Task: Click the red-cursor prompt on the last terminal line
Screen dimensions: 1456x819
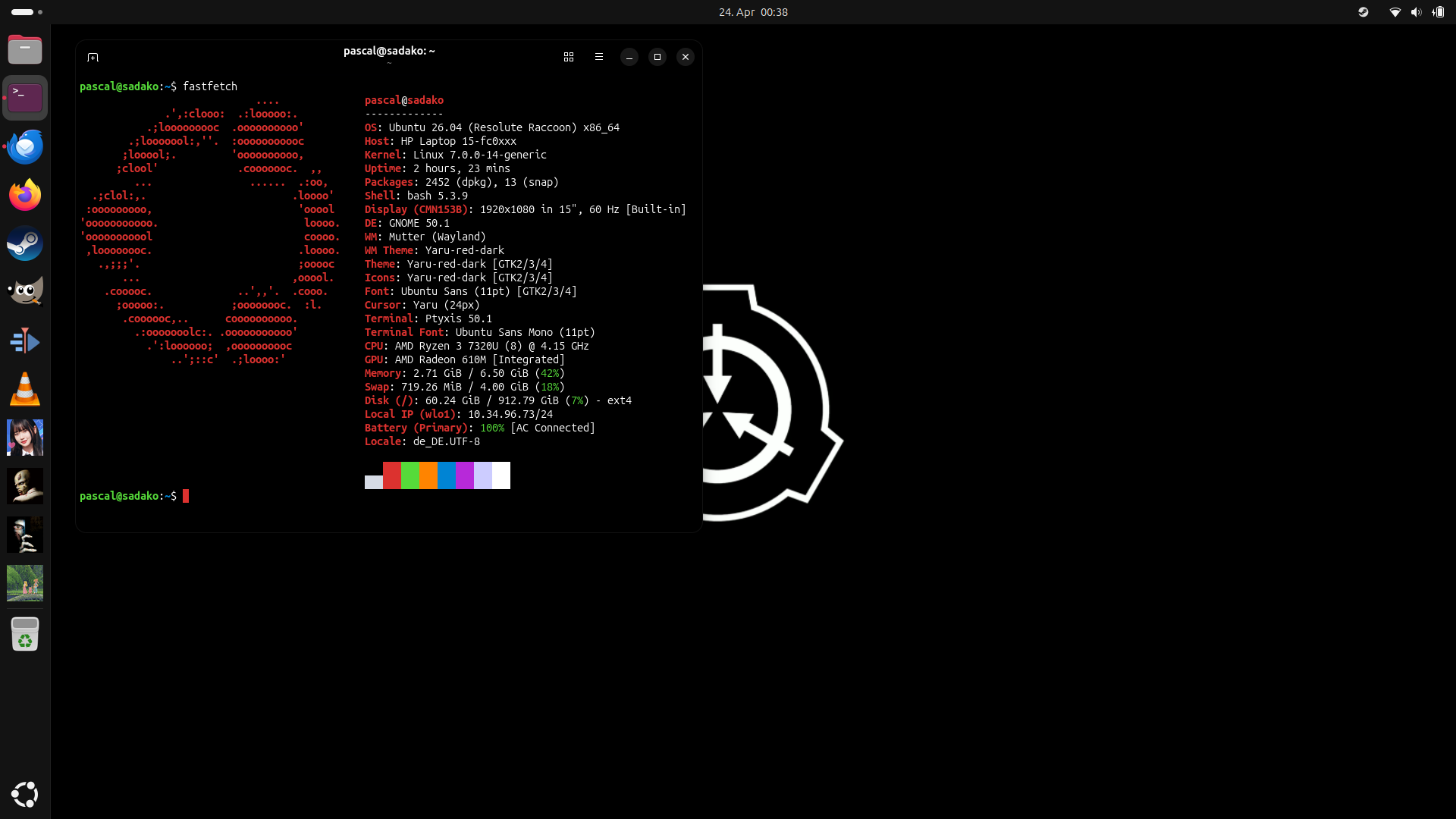Action: point(134,496)
